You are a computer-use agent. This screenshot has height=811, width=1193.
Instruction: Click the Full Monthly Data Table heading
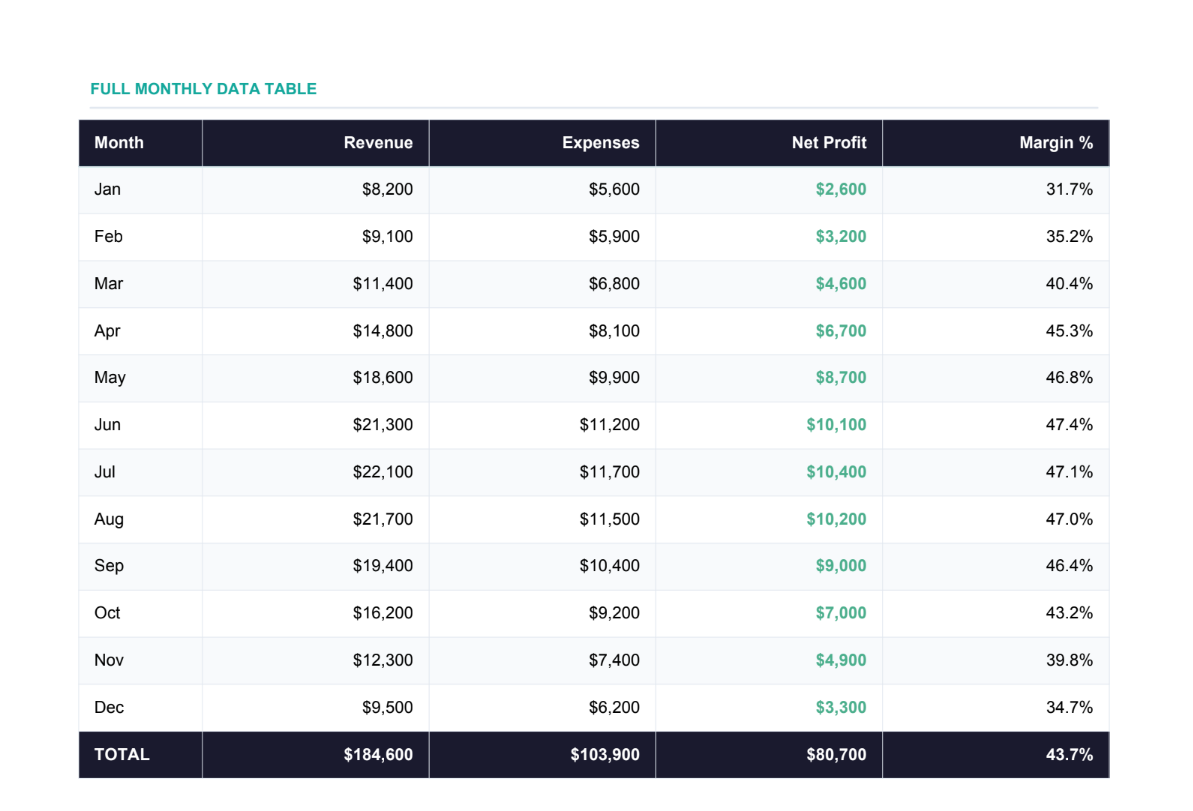tap(203, 89)
